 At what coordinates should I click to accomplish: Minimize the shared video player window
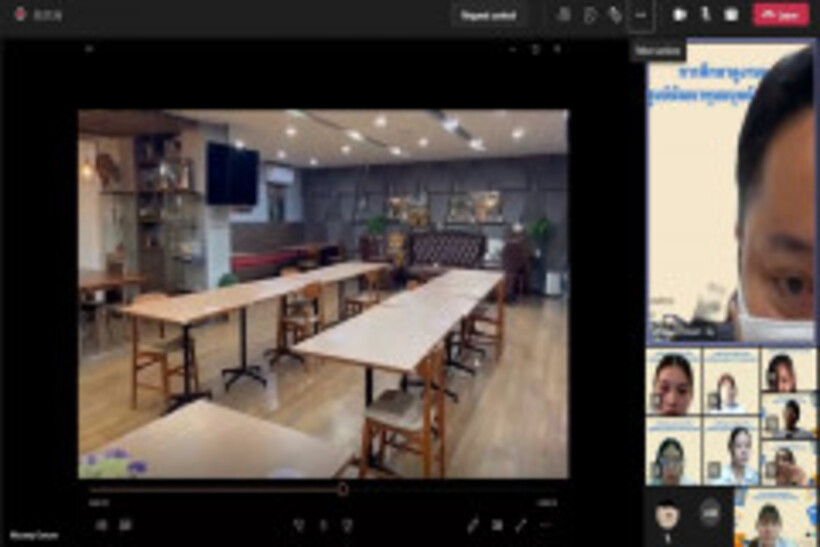pyautogui.click(x=513, y=50)
